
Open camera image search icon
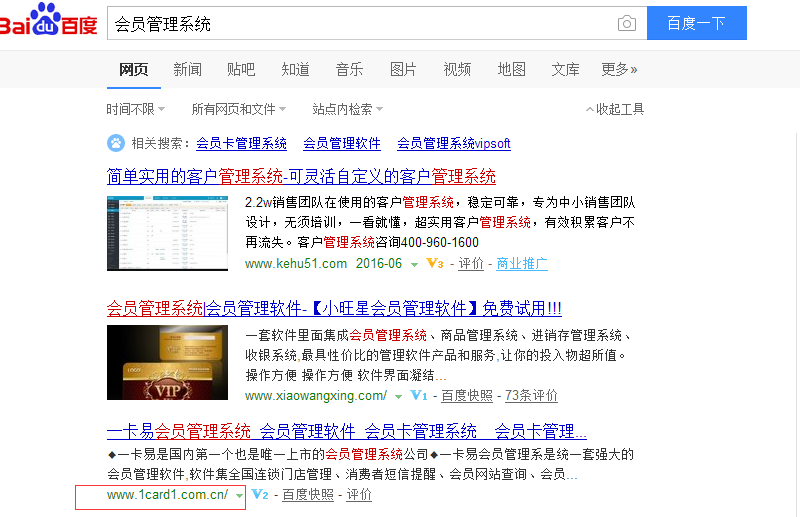coord(627,23)
